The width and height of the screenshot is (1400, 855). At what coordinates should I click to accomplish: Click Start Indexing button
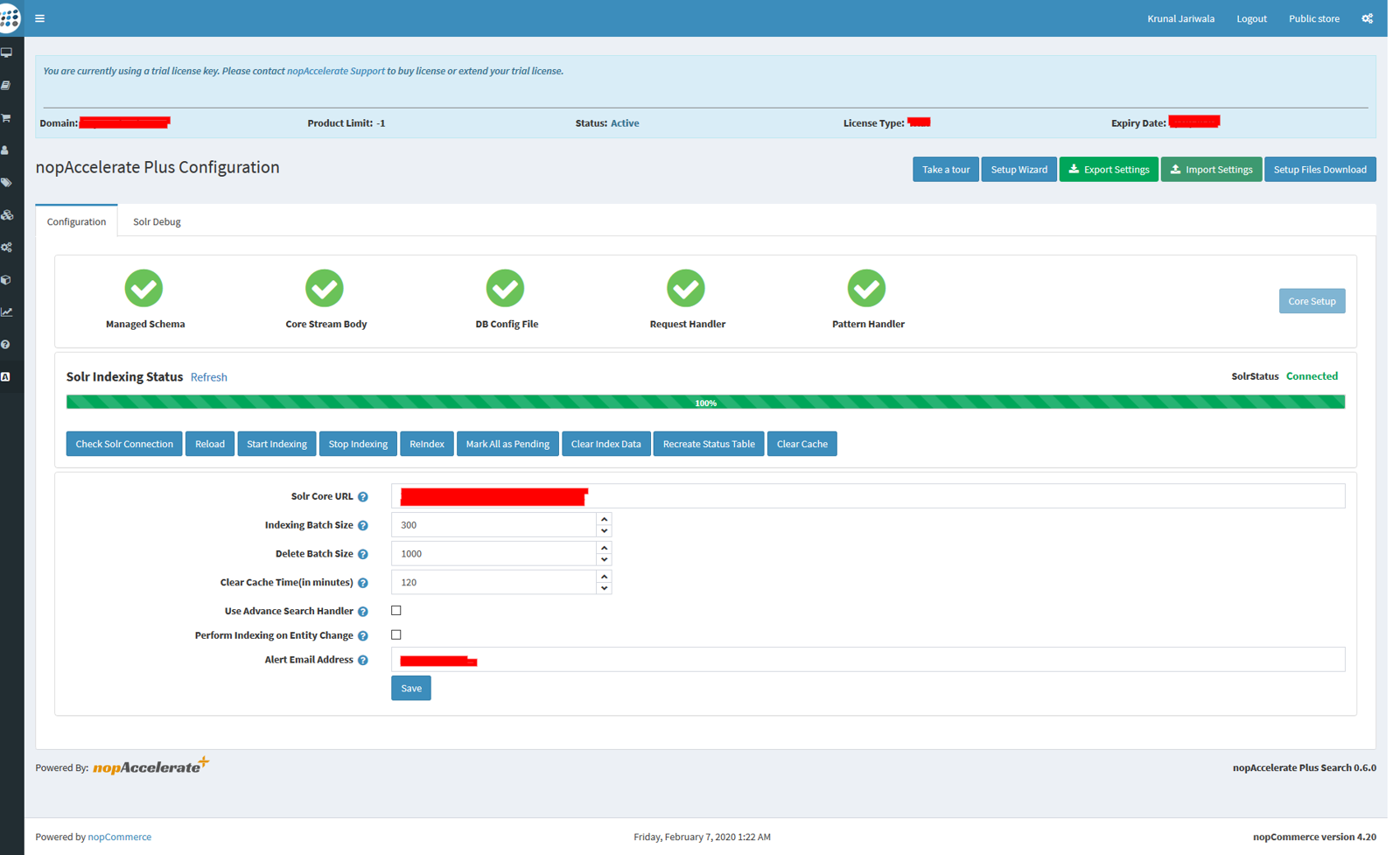click(276, 444)
